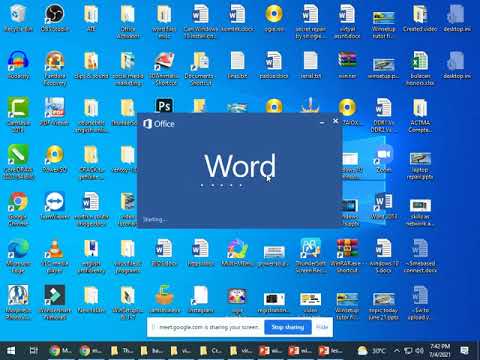This screenshot has width=480, height=360.
Task: Open the Windows Start menu
Action: [11, 351]
